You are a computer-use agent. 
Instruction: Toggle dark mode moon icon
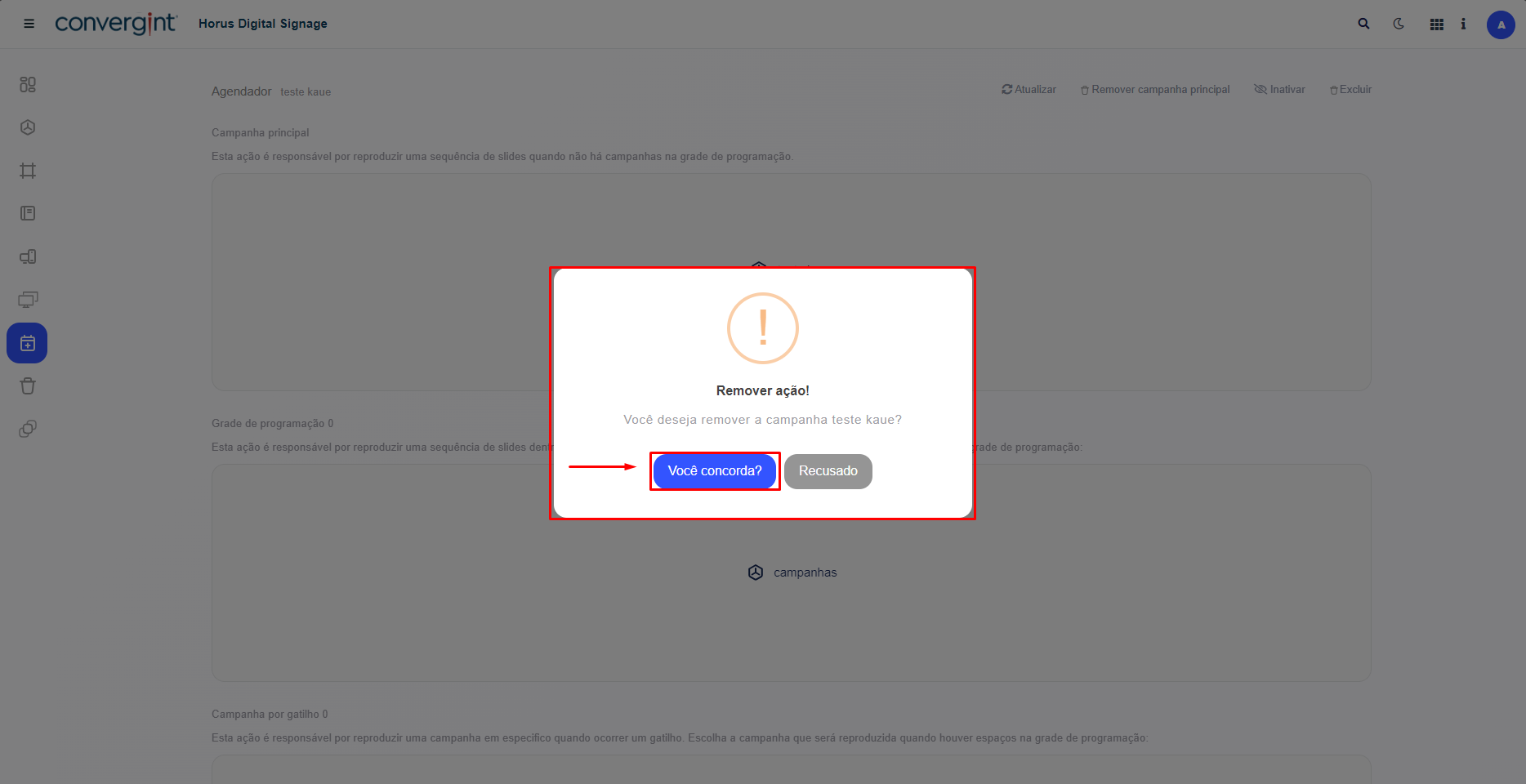click(x=1399, y=24)
